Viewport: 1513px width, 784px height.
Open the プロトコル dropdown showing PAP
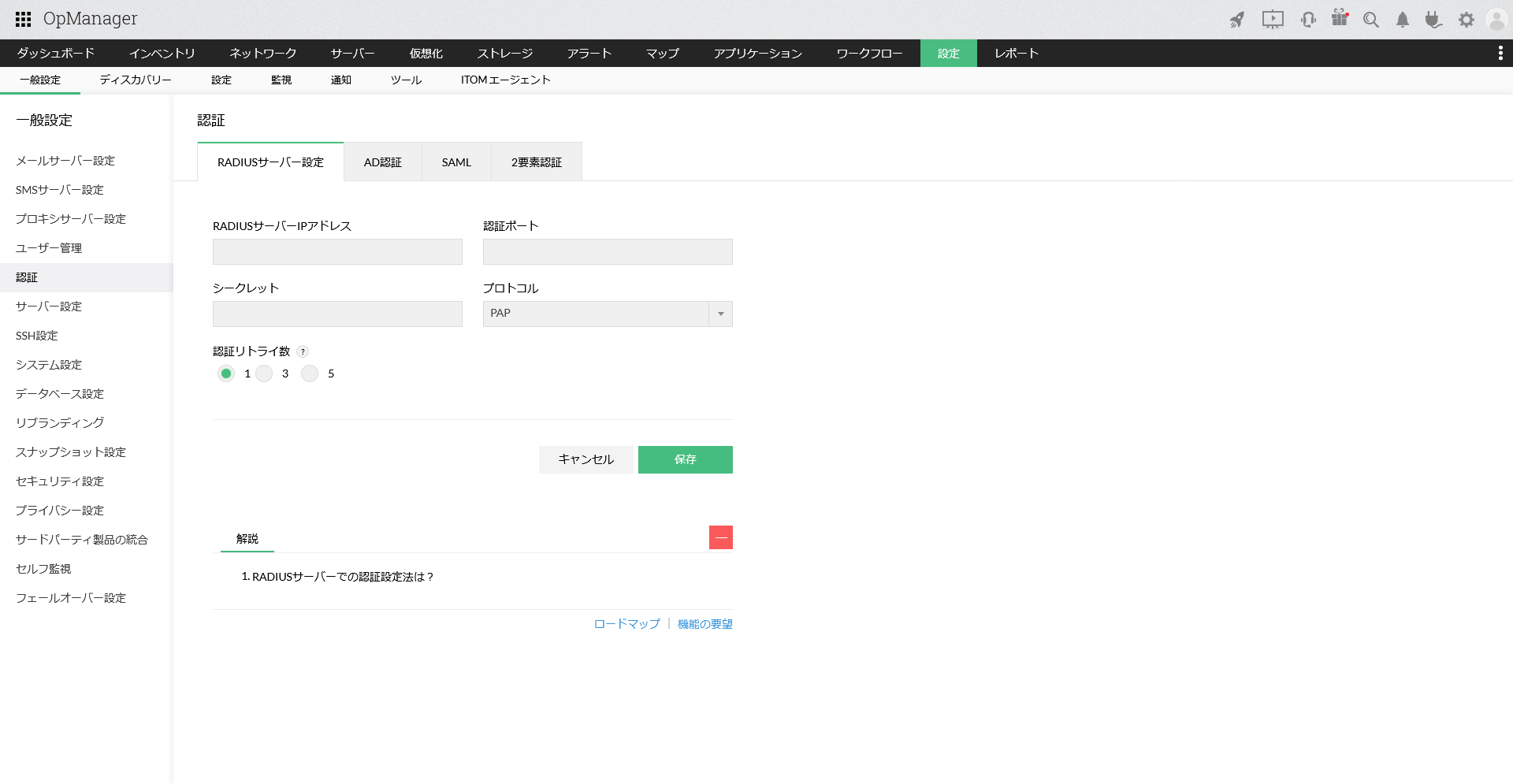(608, 314)
